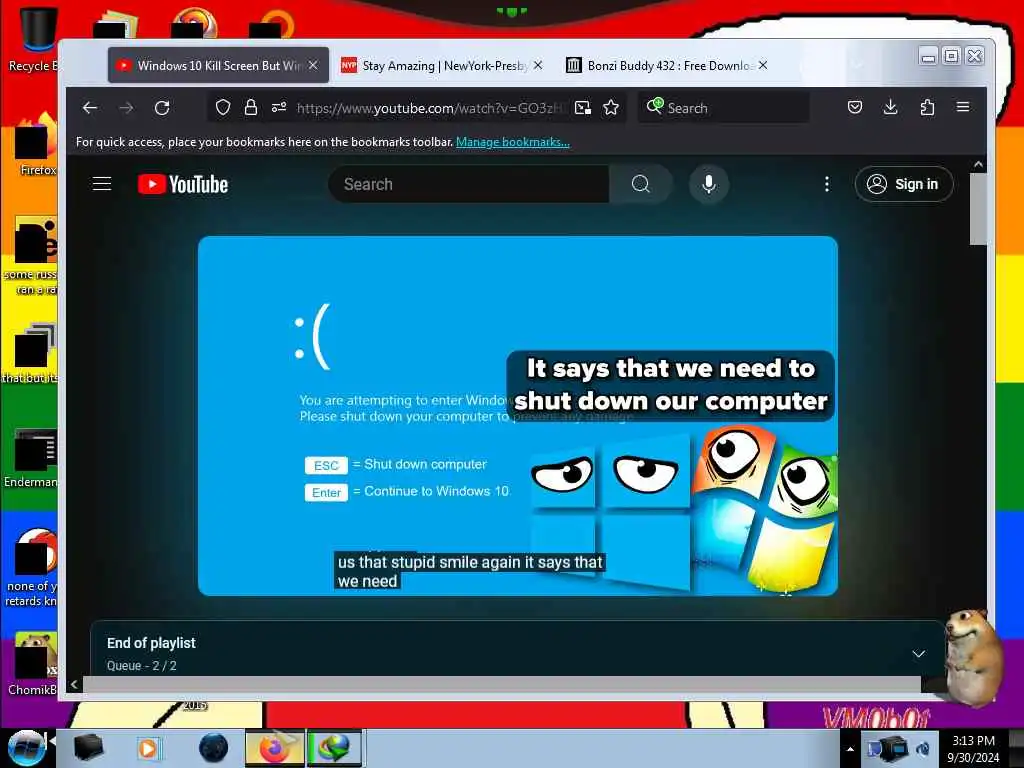Screen dimensions: 1024x768
Task: Click the vertical scrollbar thumb
Action: [978, 209]
